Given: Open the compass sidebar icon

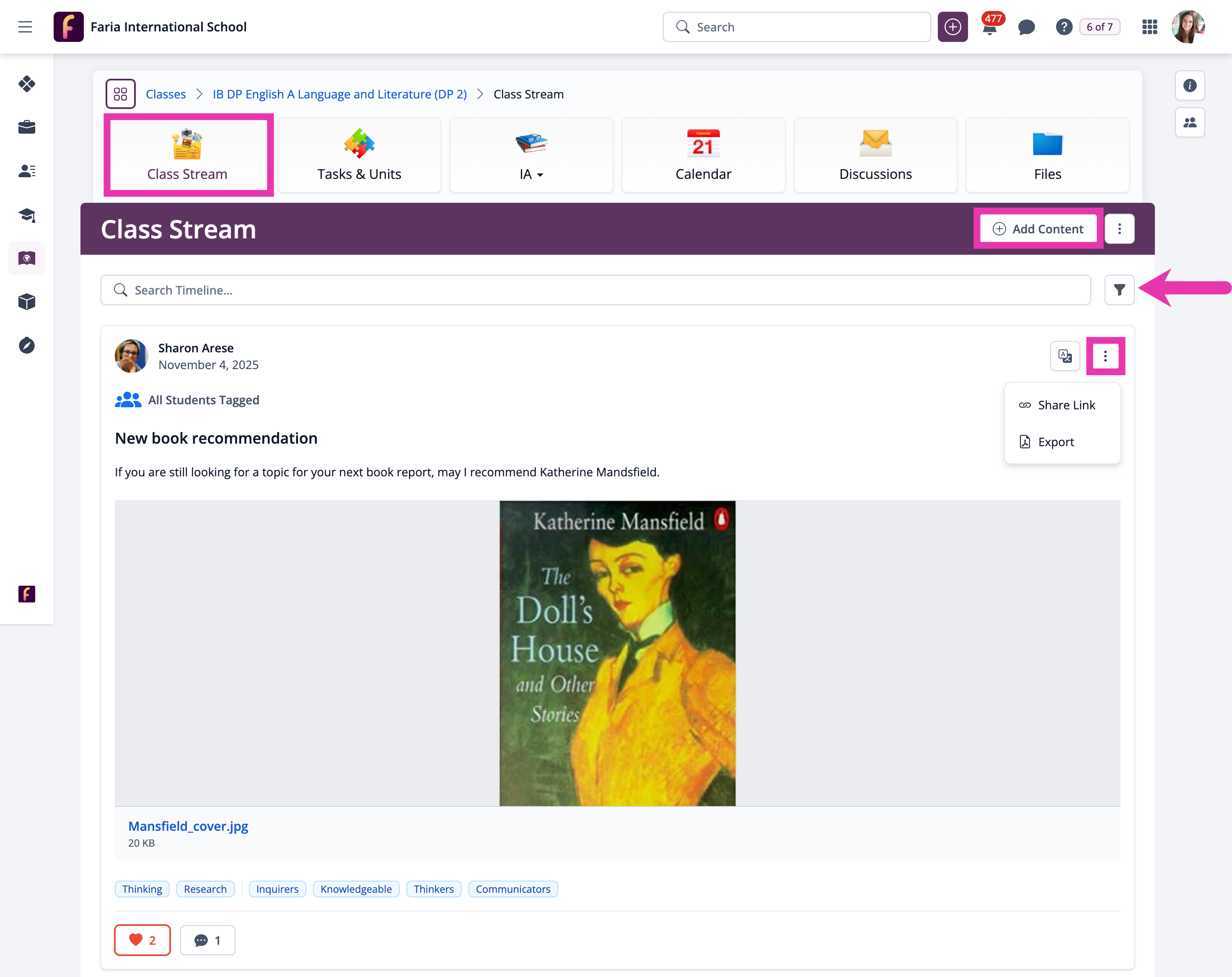Looking at the screenshot, I should coord(27,346).
